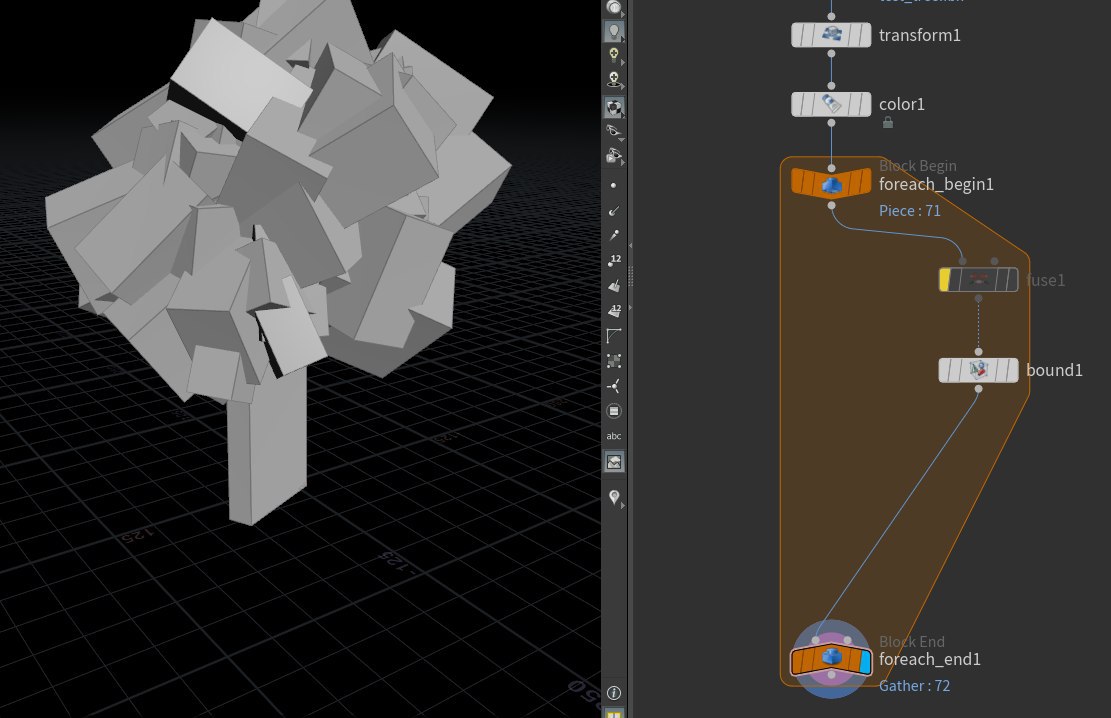Click the hide other objects sunglasses icon

coord(614,131)
